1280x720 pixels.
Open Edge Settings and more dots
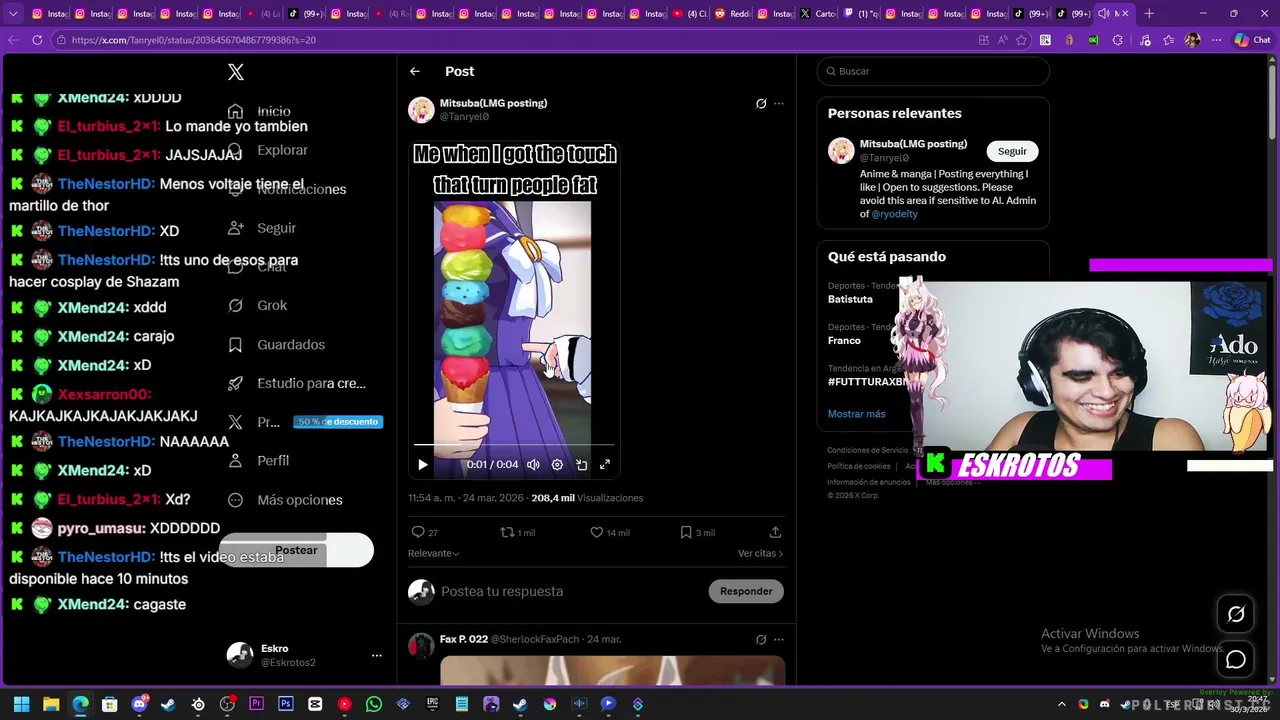[1216, 40]
